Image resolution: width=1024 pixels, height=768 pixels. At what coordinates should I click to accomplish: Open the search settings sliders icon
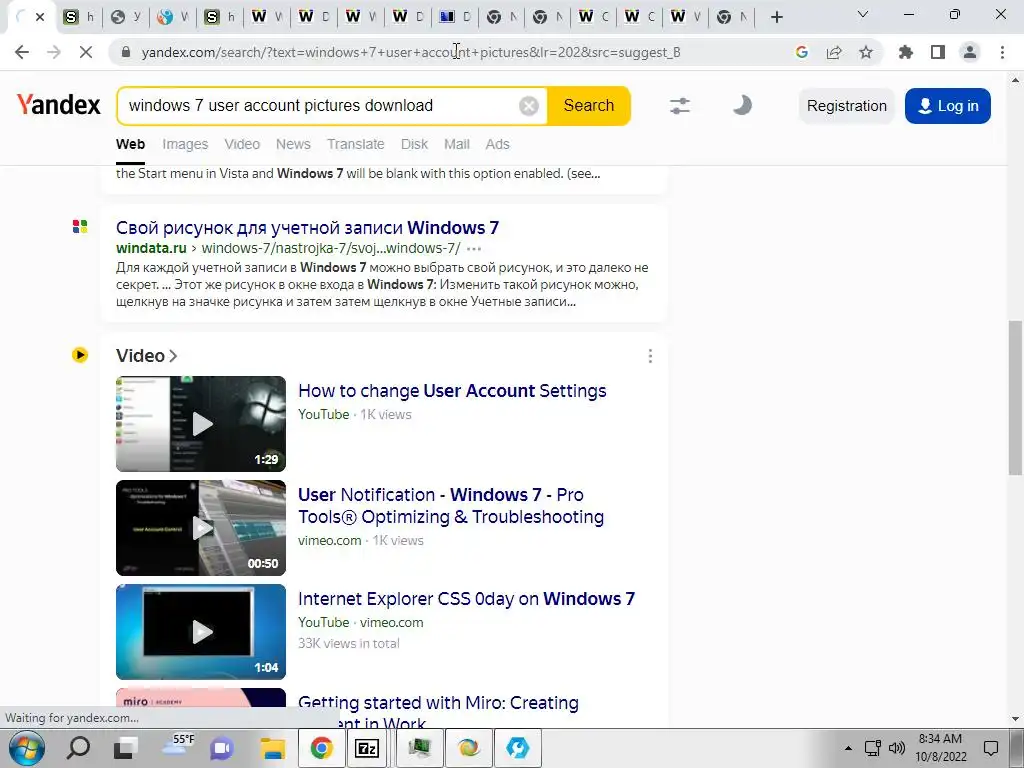point(680,105)
